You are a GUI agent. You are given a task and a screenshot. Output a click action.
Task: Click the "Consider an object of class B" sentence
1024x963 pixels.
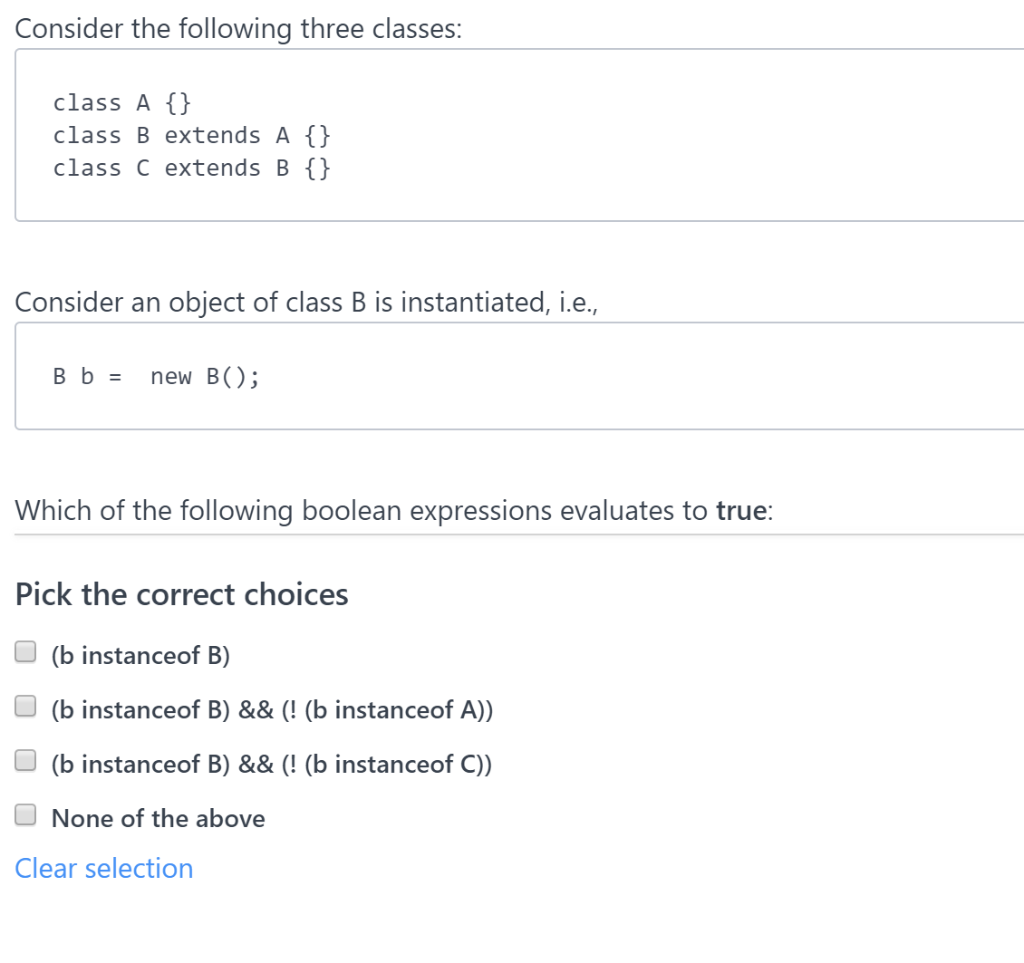click(x=306, y=302)
